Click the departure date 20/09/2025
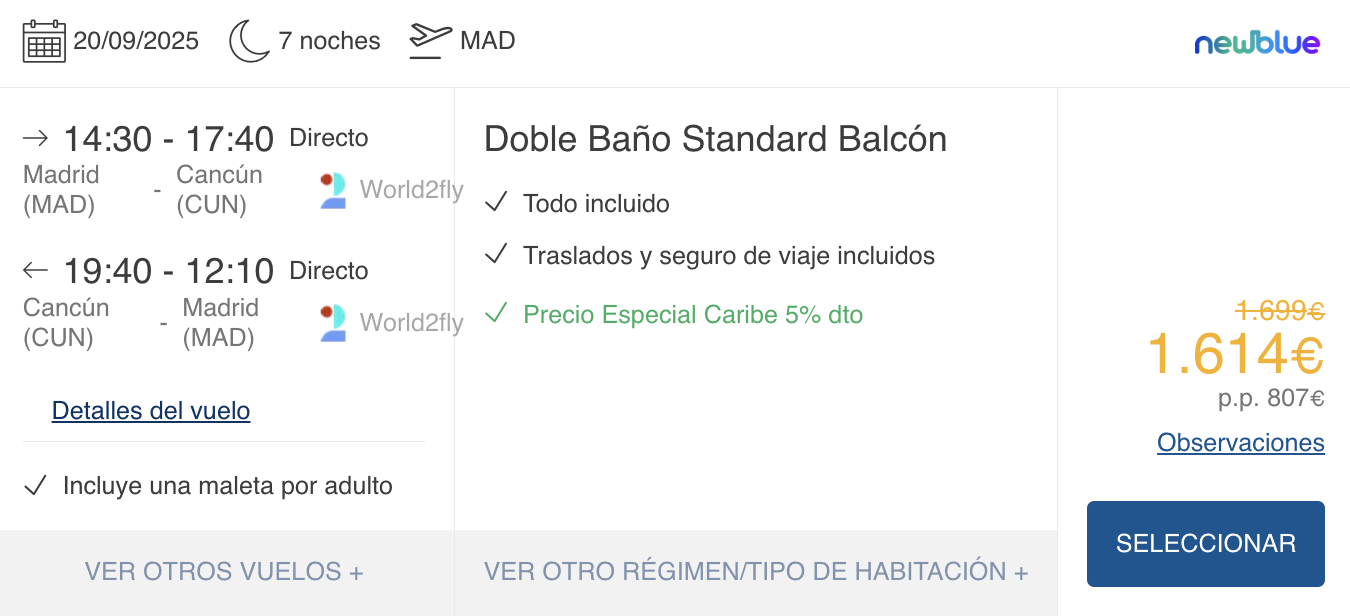Screen dimensions: 1350x616 pos(136,41)
